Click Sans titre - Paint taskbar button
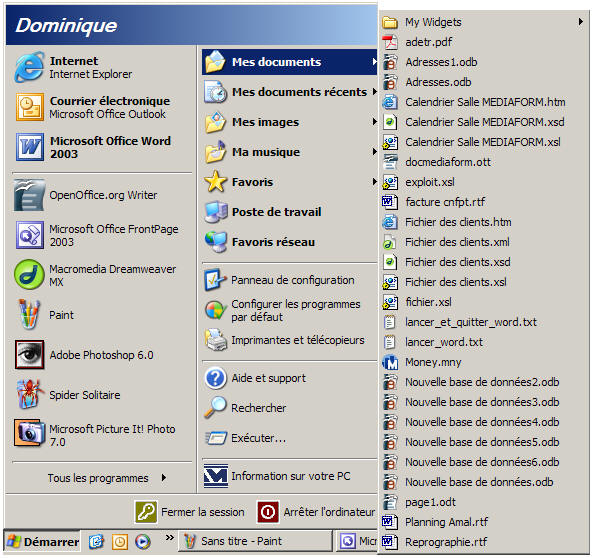 (256, 541)
